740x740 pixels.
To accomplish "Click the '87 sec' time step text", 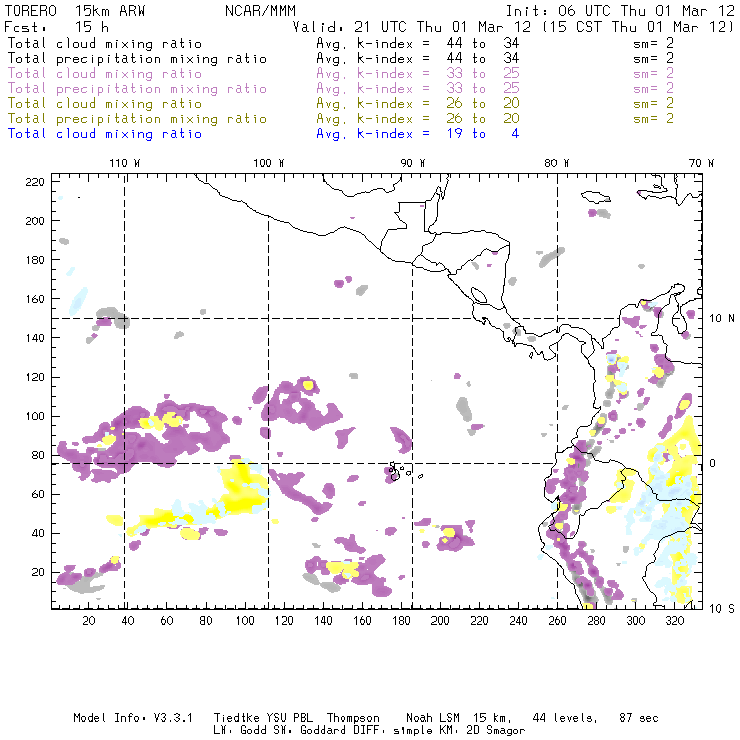I will [639, 718].
